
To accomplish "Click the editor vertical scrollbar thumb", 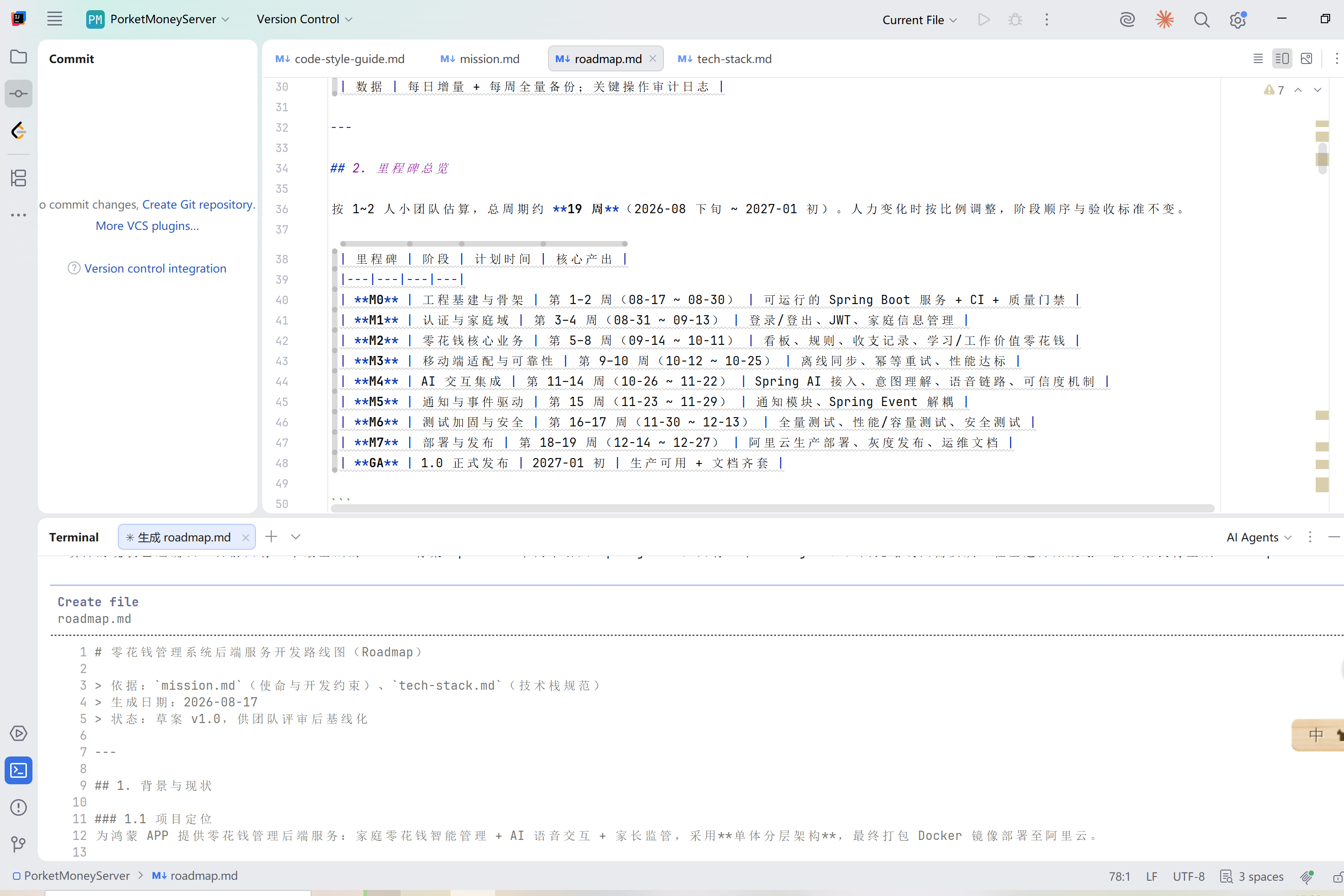I will pos(1322,159).
